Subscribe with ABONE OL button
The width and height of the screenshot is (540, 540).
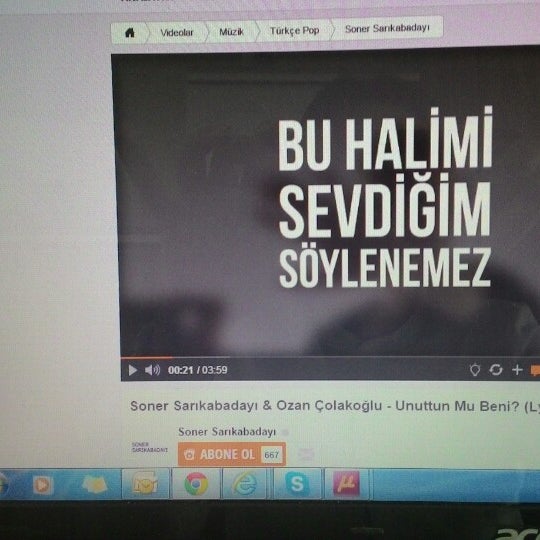point(231,455)
